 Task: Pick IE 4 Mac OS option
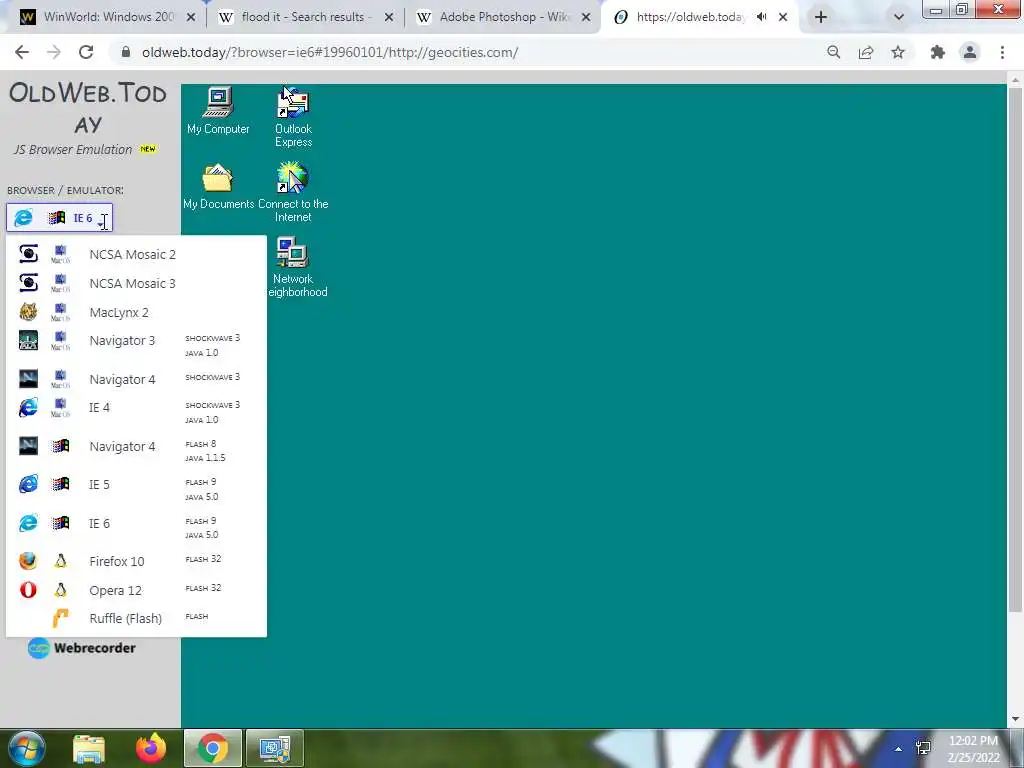tap(136, 412)
